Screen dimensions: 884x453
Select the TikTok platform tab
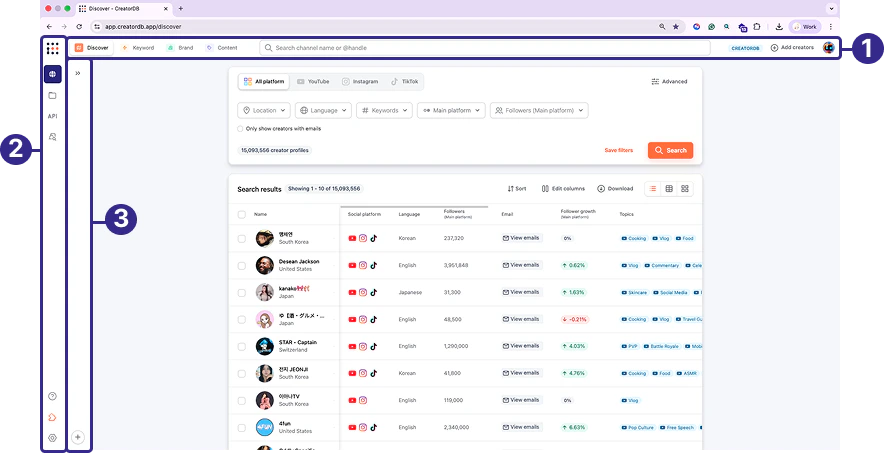[405, 81]
